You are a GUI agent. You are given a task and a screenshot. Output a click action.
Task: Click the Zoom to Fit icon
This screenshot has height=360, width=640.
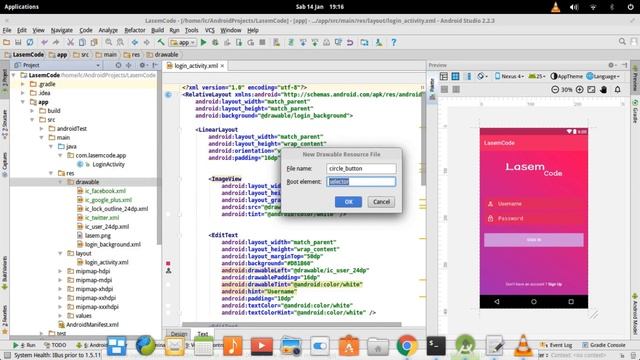[591, 89]
